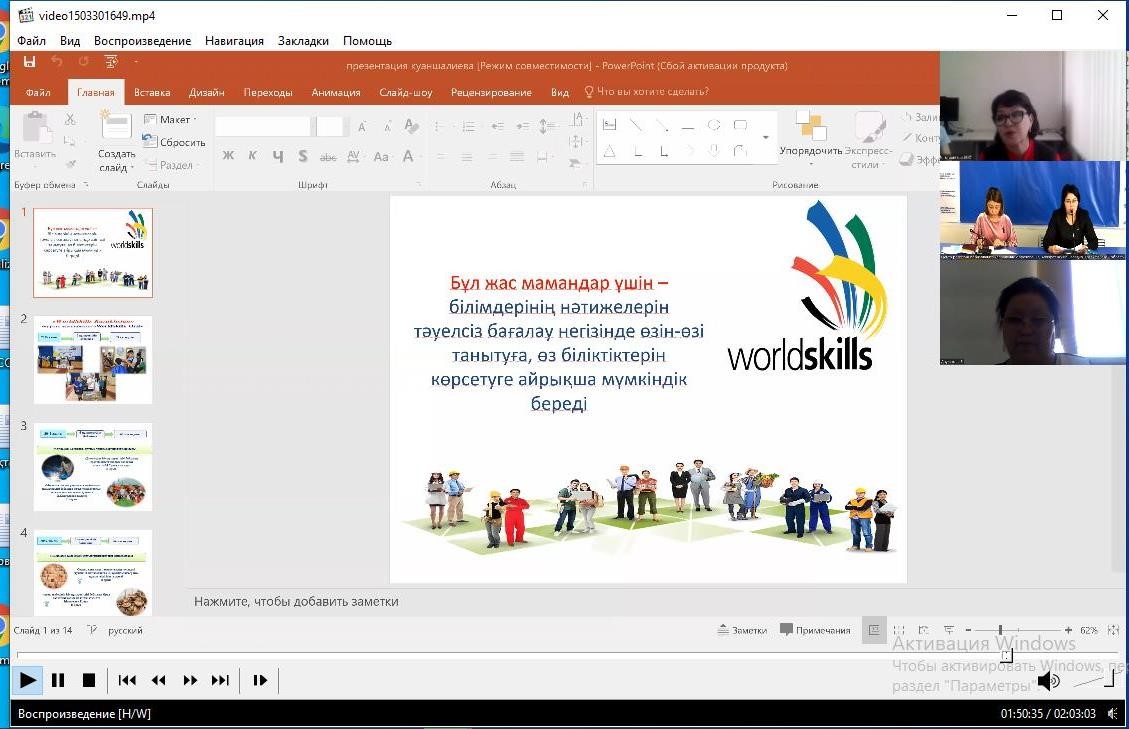Click the Сбросить reset button
1129x729 pixels.
tap(174, 142)
